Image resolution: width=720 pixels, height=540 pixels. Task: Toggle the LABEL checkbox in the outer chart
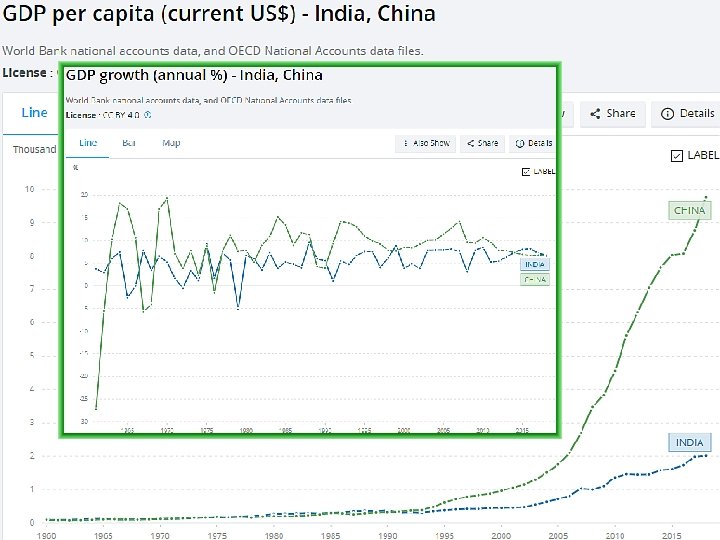(x=677, y=155)
